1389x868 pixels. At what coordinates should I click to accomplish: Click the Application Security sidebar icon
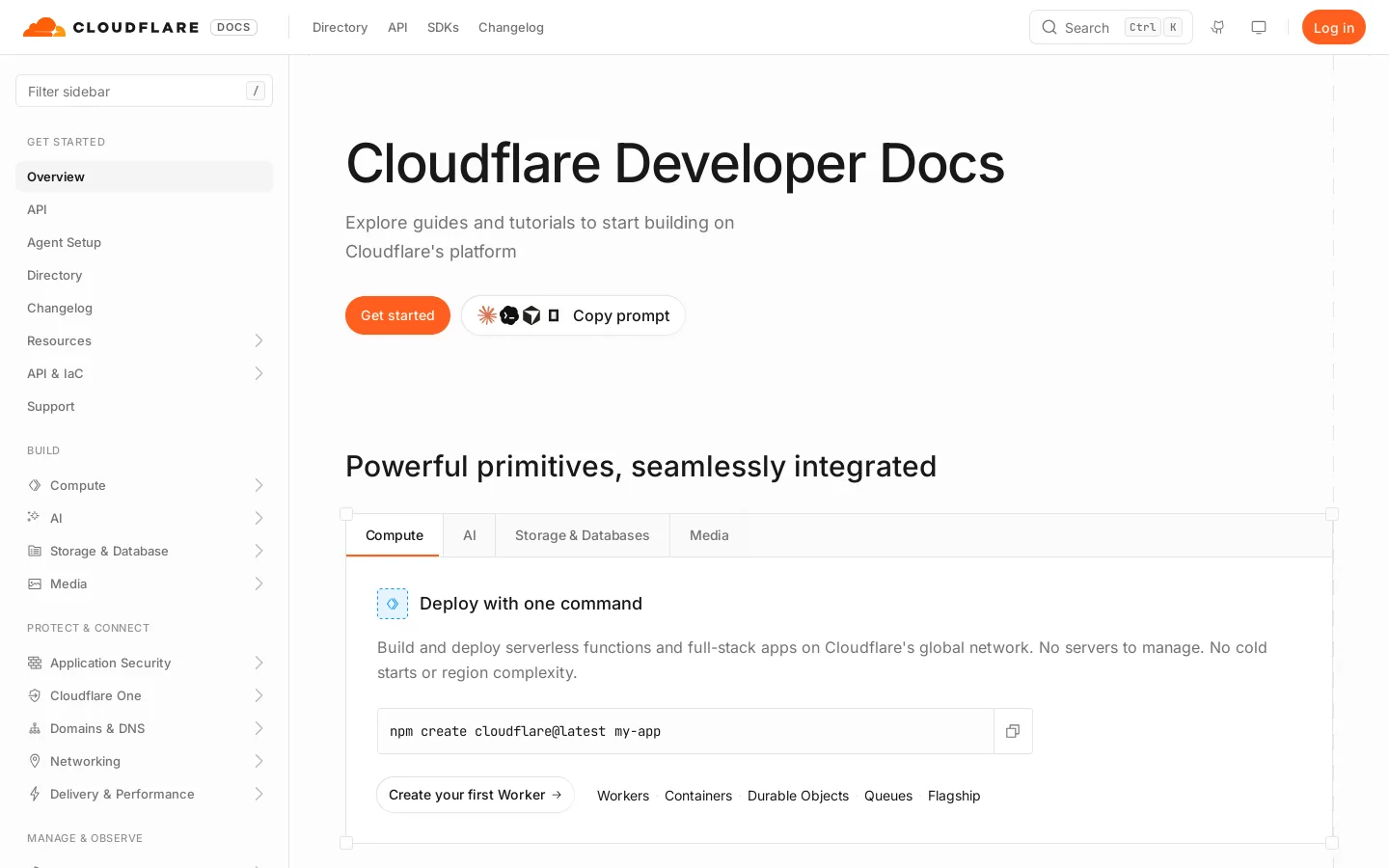pos(35,663)
